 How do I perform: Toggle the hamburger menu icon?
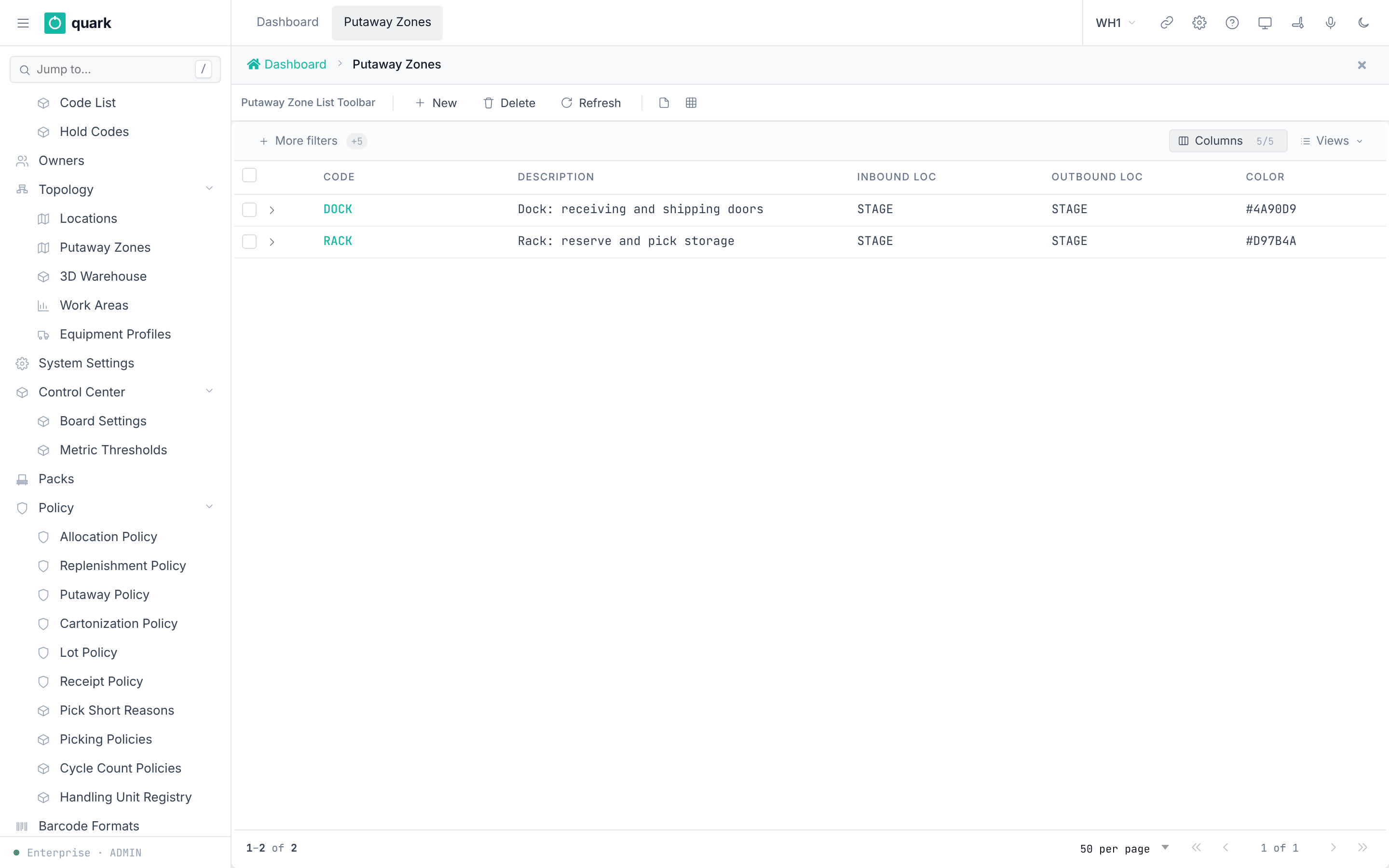pos(23,23)
